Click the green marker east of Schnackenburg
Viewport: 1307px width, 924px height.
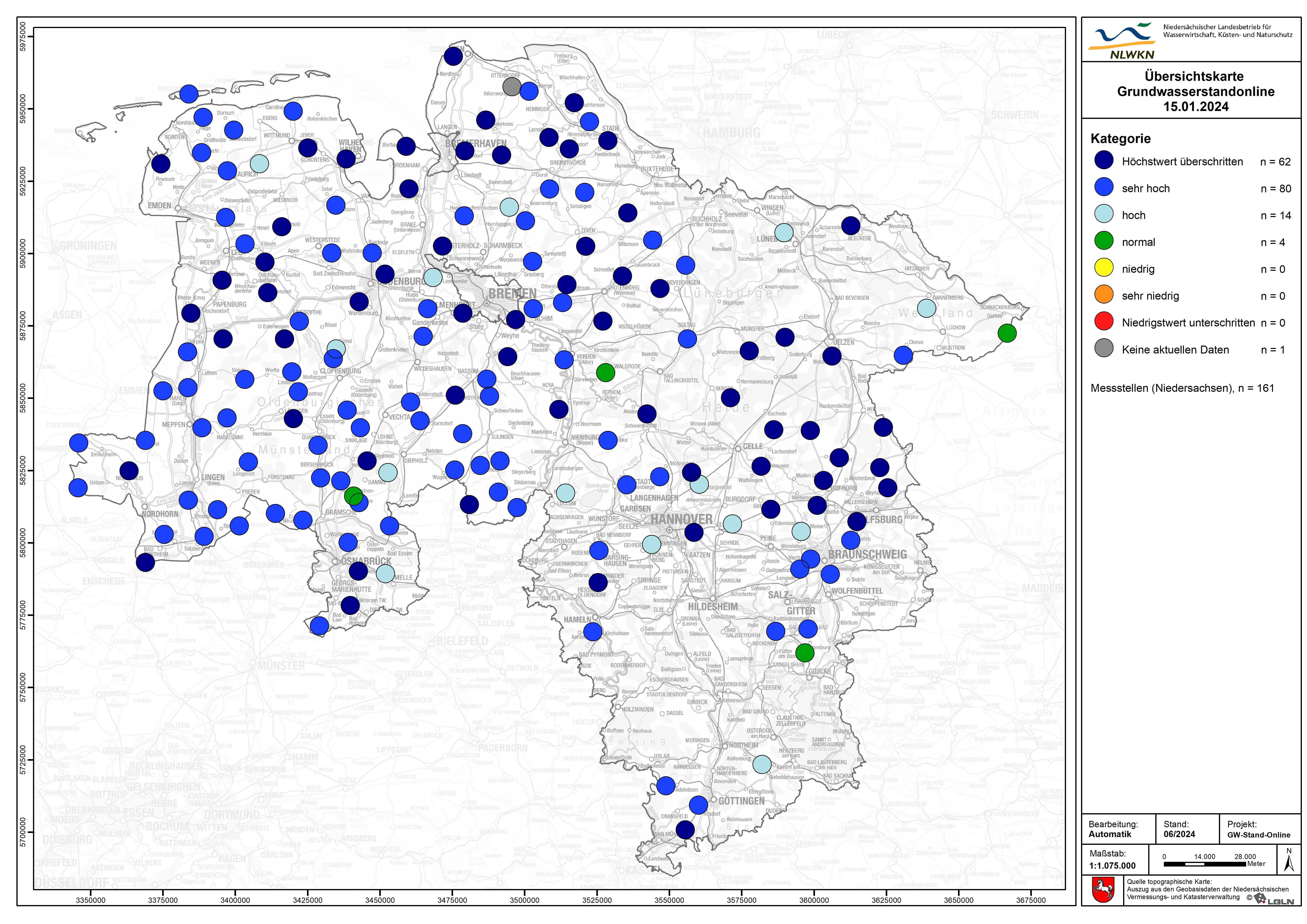point(1007,333)
